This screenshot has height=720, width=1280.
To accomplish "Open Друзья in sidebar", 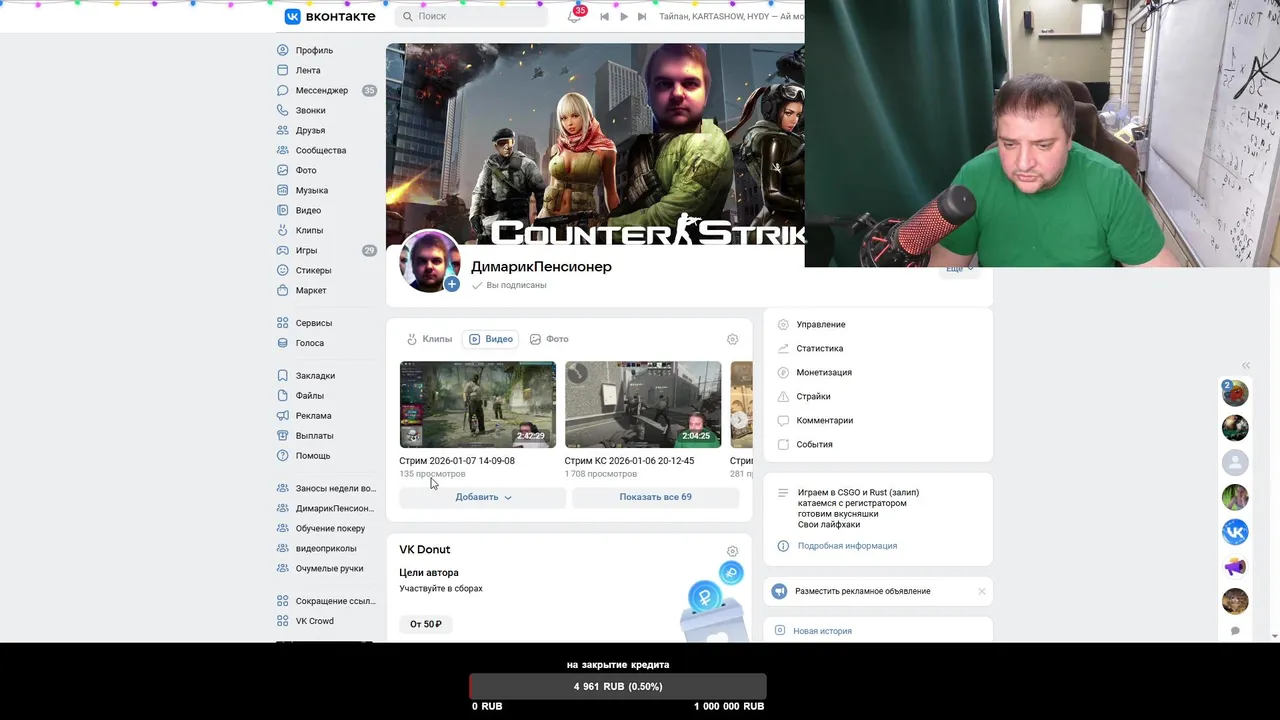I will point(310,130).
